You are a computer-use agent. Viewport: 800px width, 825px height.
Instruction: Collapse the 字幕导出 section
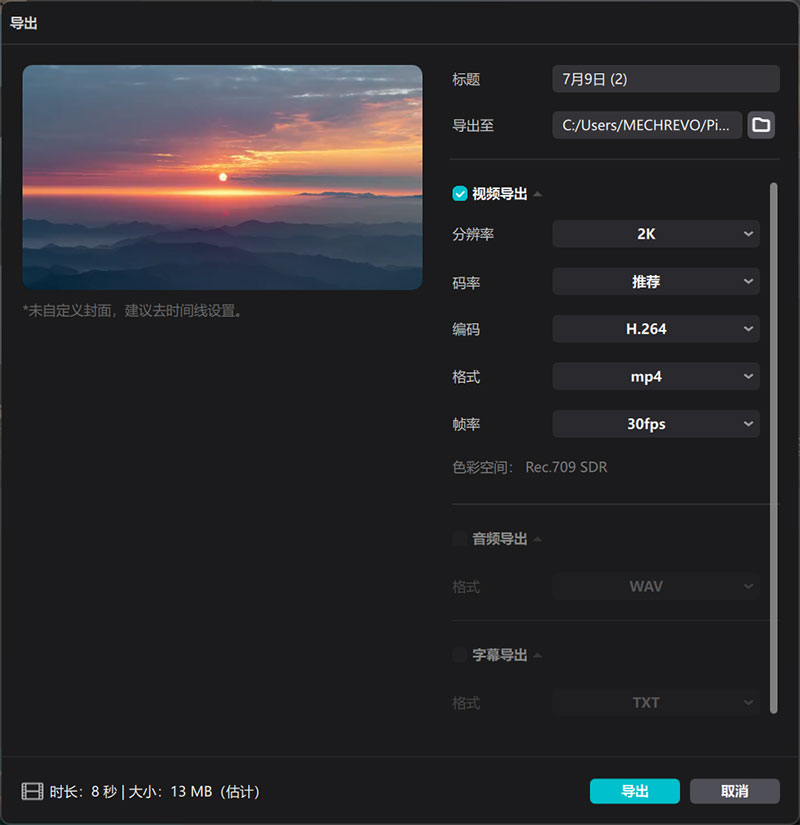coord(536,654)
